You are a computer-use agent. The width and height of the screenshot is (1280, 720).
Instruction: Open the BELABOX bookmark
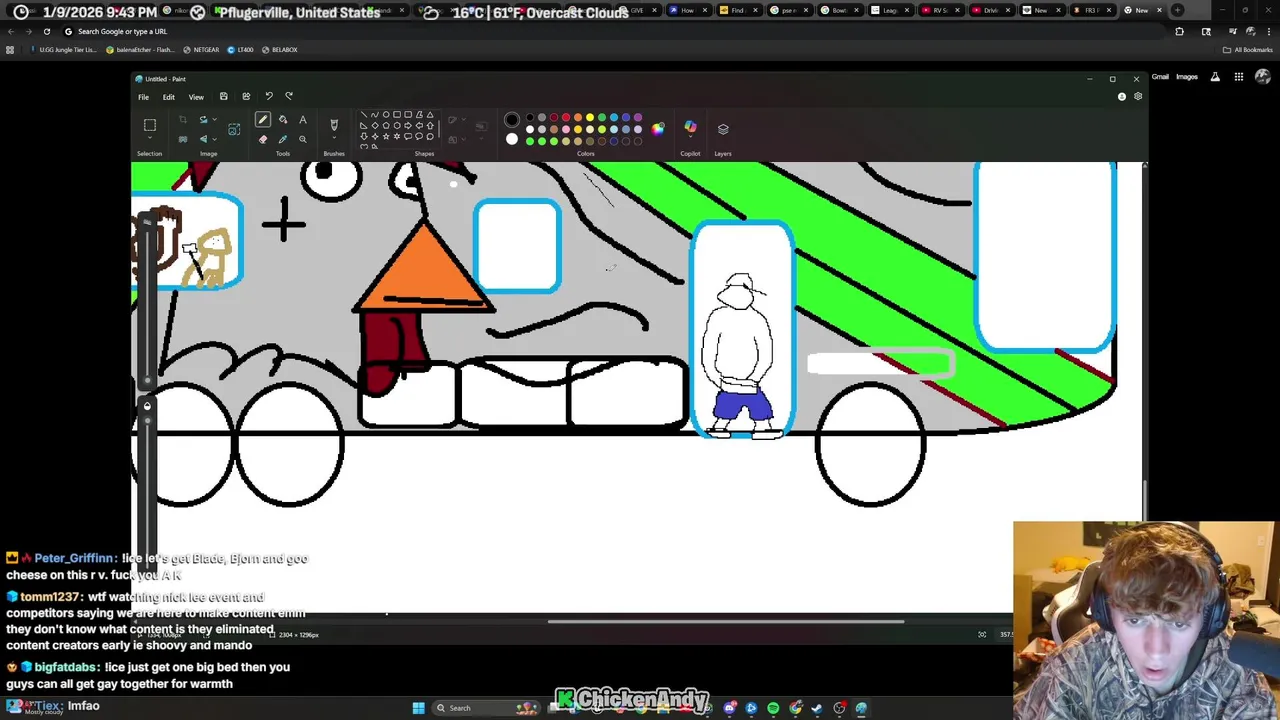click(x=279, y=49)
